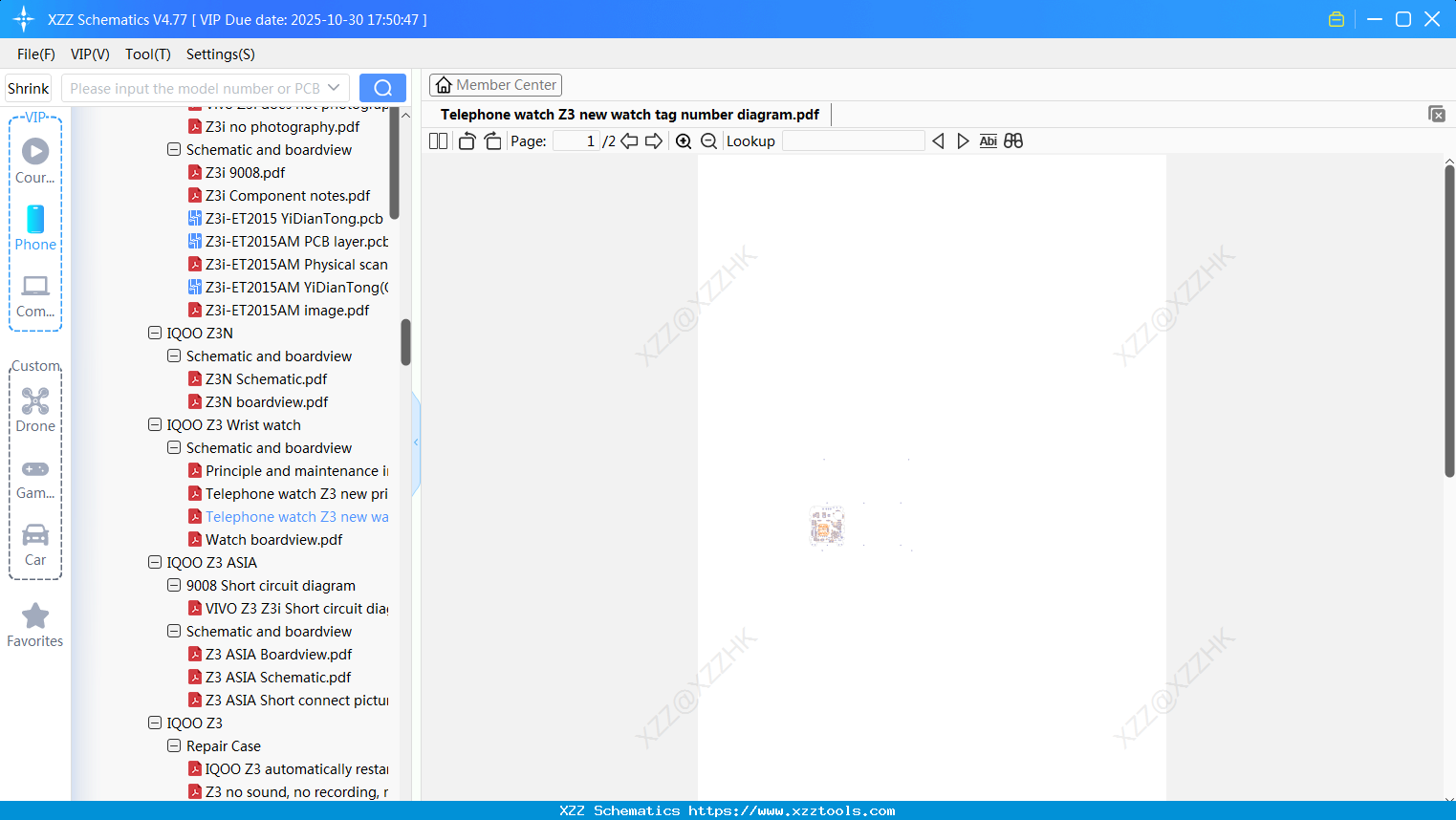Find next lookup match triangle
The image size is (1456, 820).
963,141
